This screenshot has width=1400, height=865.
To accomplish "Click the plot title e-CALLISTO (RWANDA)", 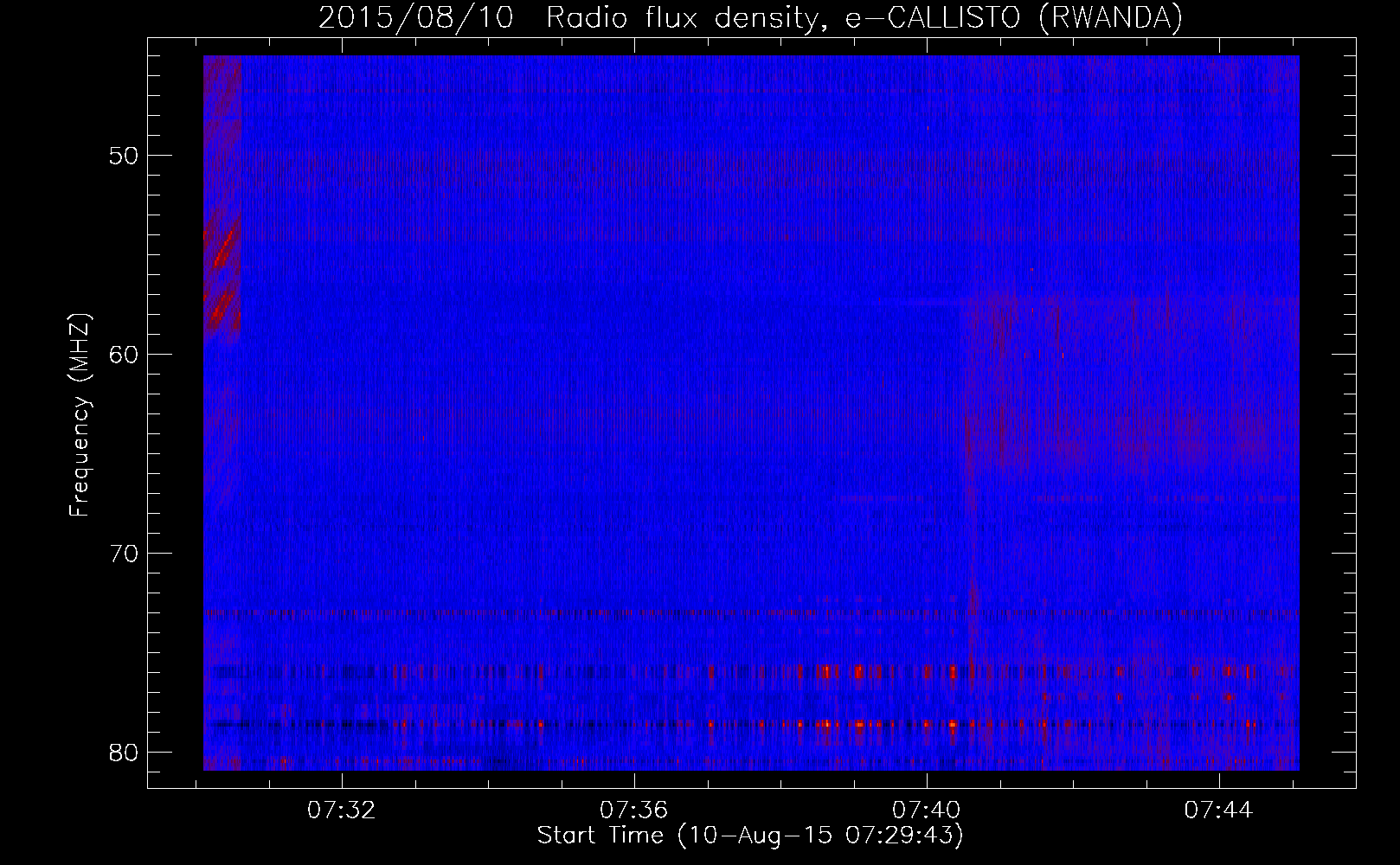I will click(x=1013, y=17).
